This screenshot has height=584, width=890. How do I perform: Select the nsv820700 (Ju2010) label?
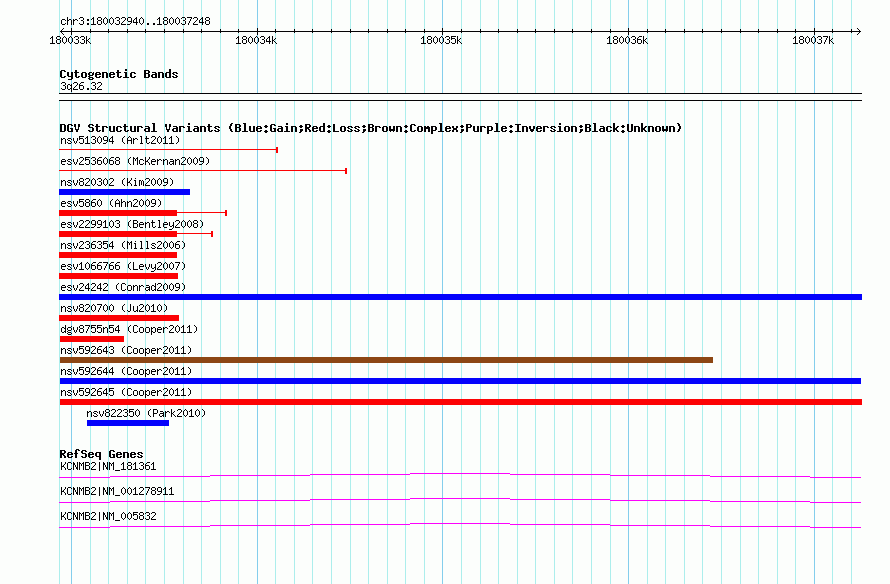(x=114, y=308)
